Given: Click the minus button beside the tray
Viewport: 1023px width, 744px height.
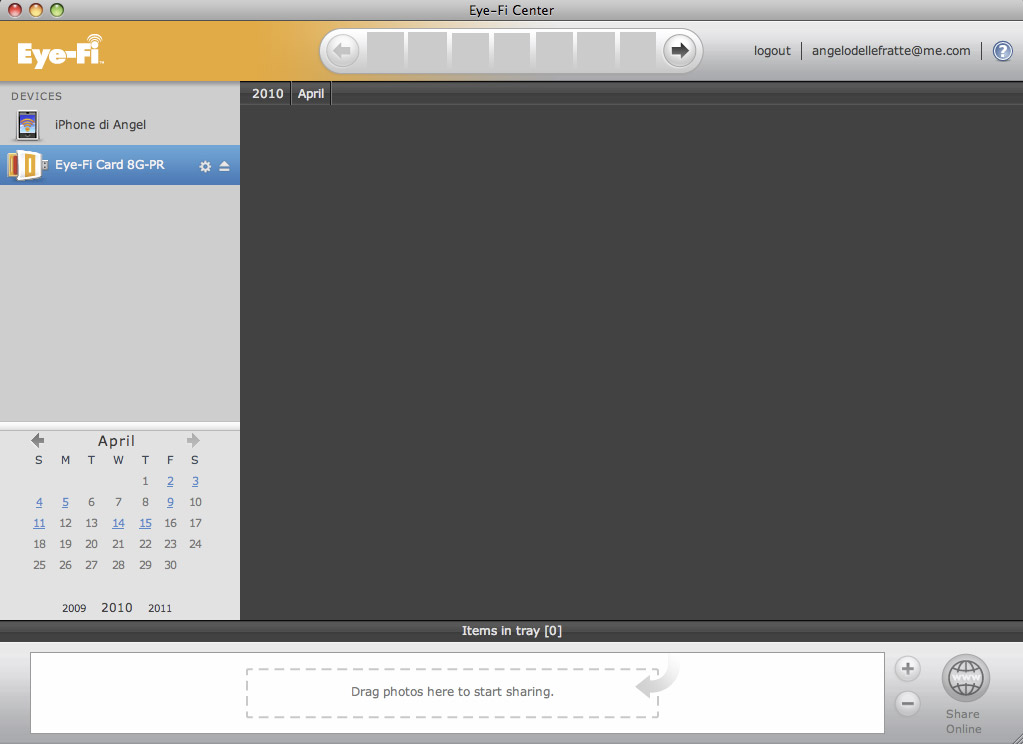Looking at the screenshot, I should tap(908, 703).
